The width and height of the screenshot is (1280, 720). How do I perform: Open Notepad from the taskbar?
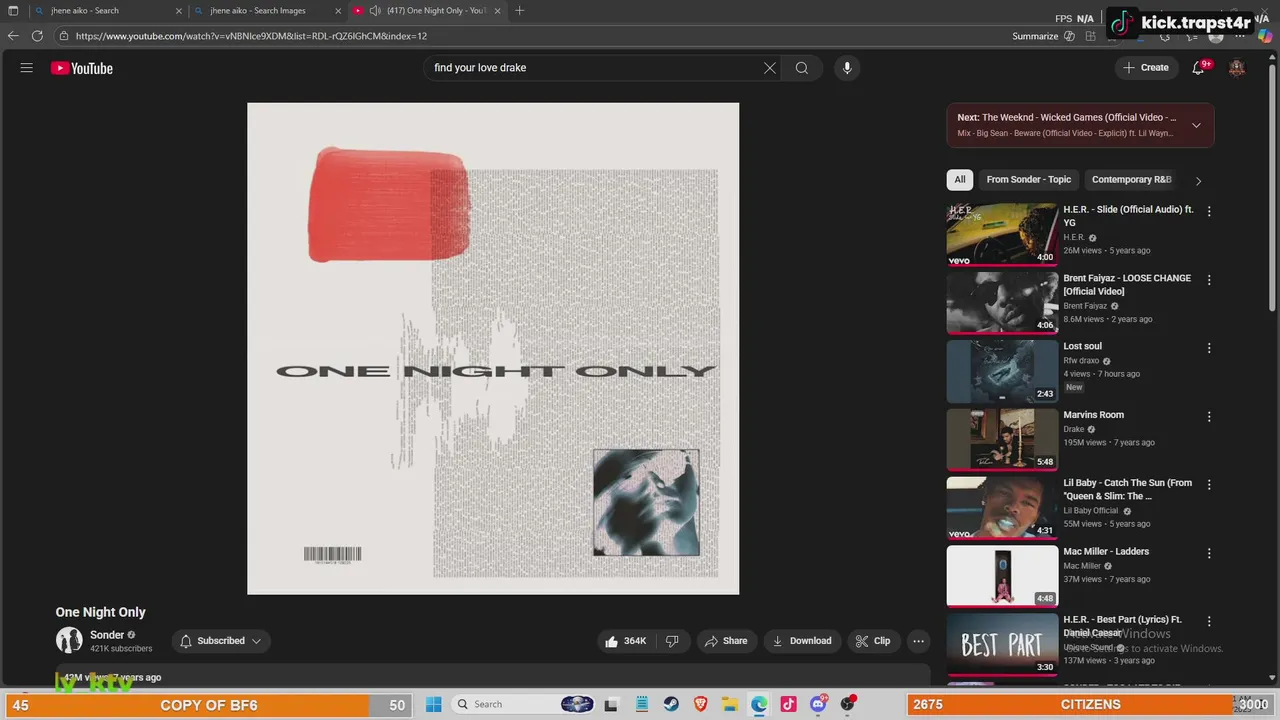(x=642, y=704)
